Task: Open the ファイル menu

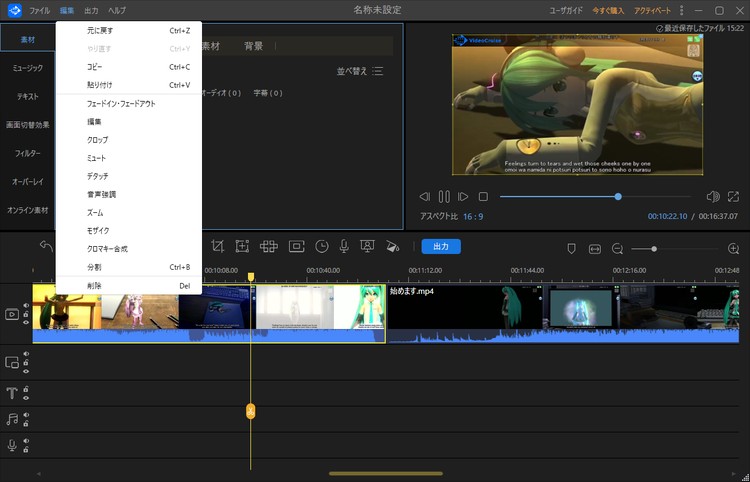Action: [x=39, y=10]
